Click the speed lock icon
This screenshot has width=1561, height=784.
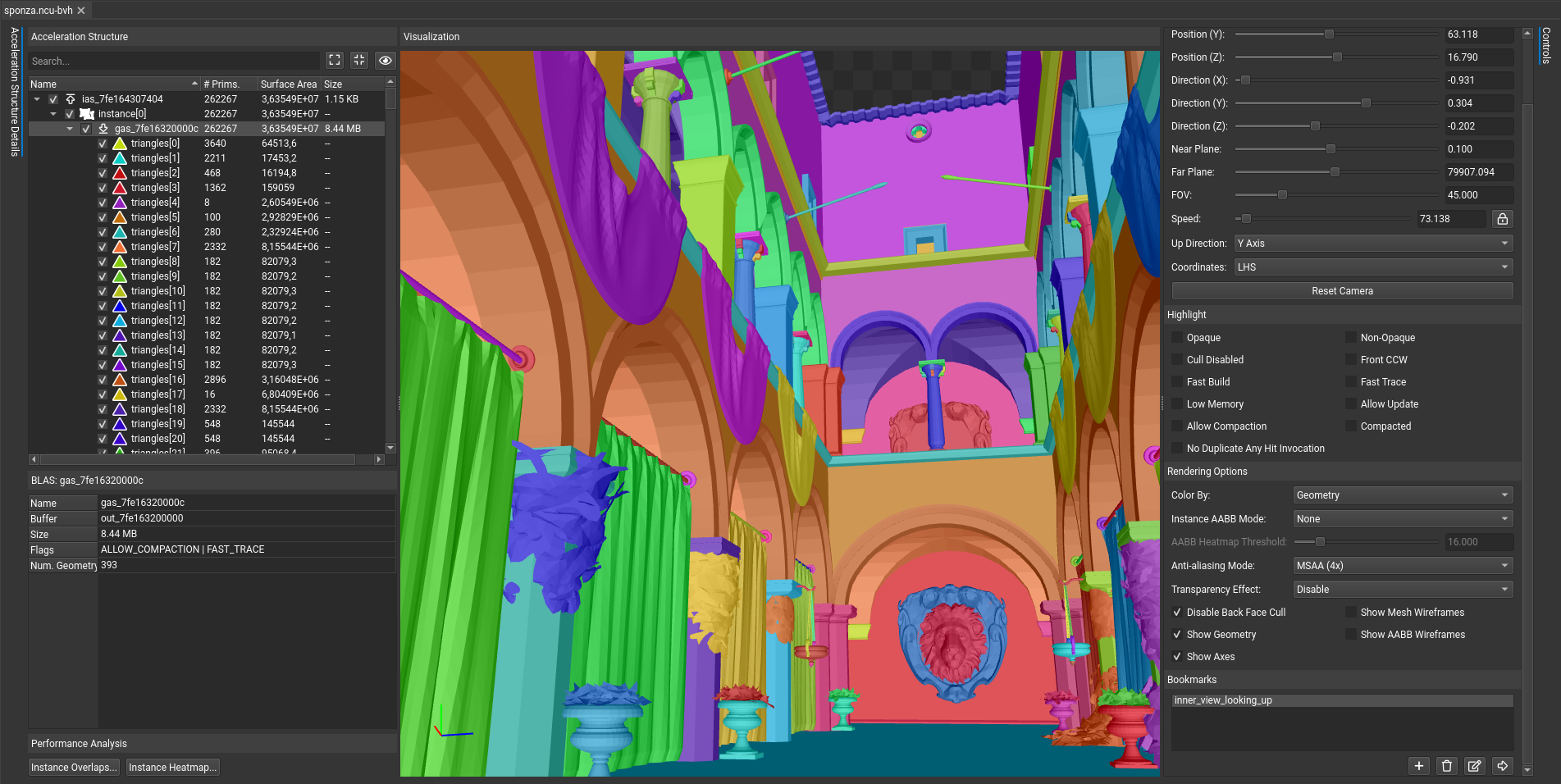click(1502, 219)
